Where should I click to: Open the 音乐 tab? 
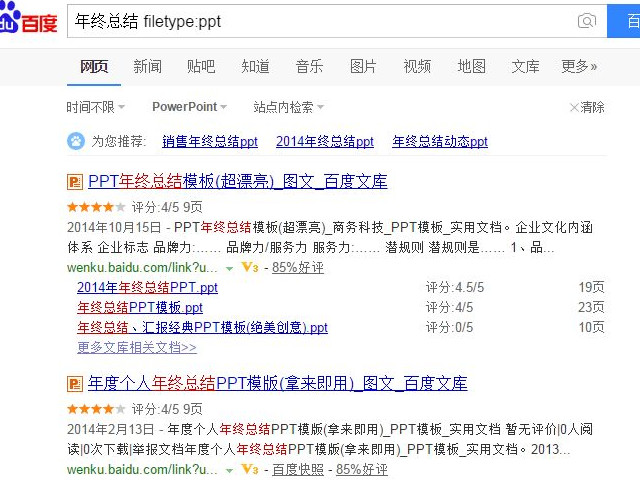pyautogui.click(x=309, y=66)
